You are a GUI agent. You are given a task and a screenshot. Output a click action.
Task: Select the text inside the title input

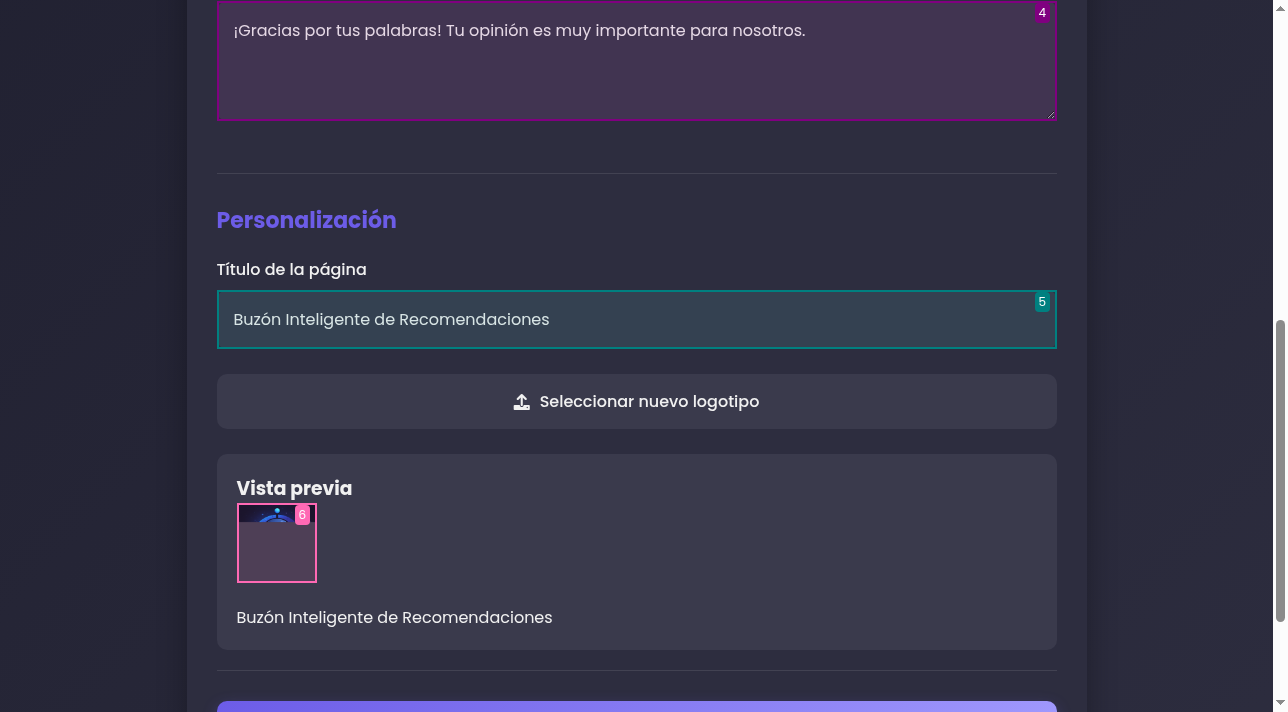click(391, 319)
